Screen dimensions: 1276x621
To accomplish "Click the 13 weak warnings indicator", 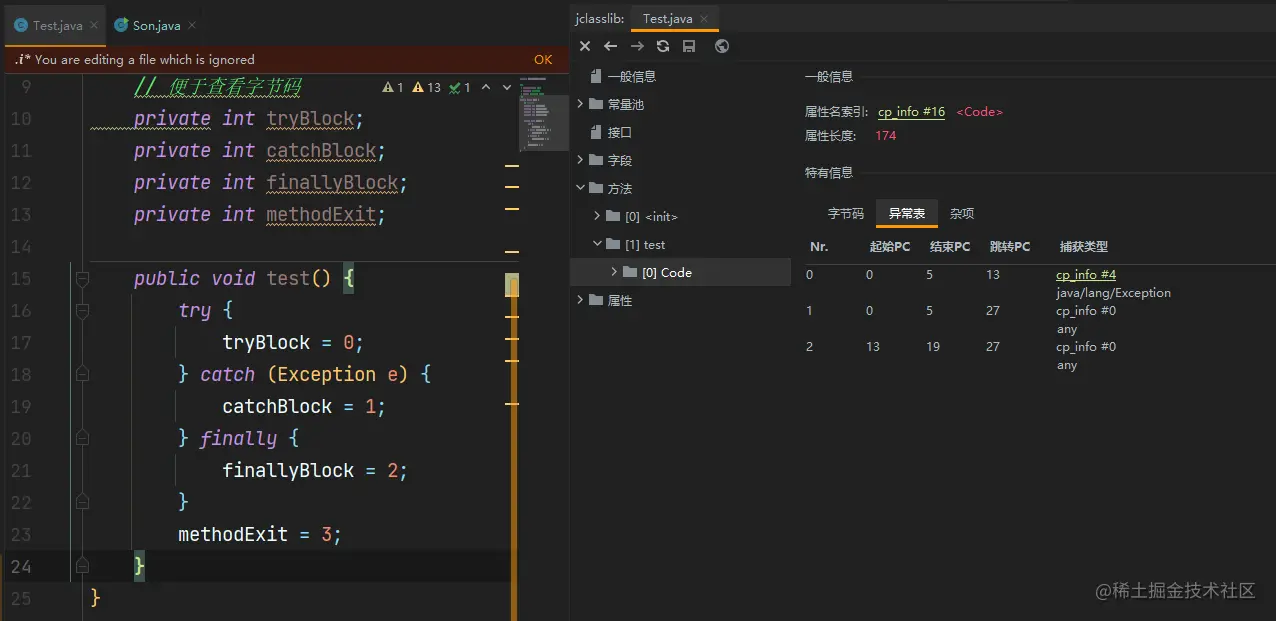I will (x=427, y=88).
